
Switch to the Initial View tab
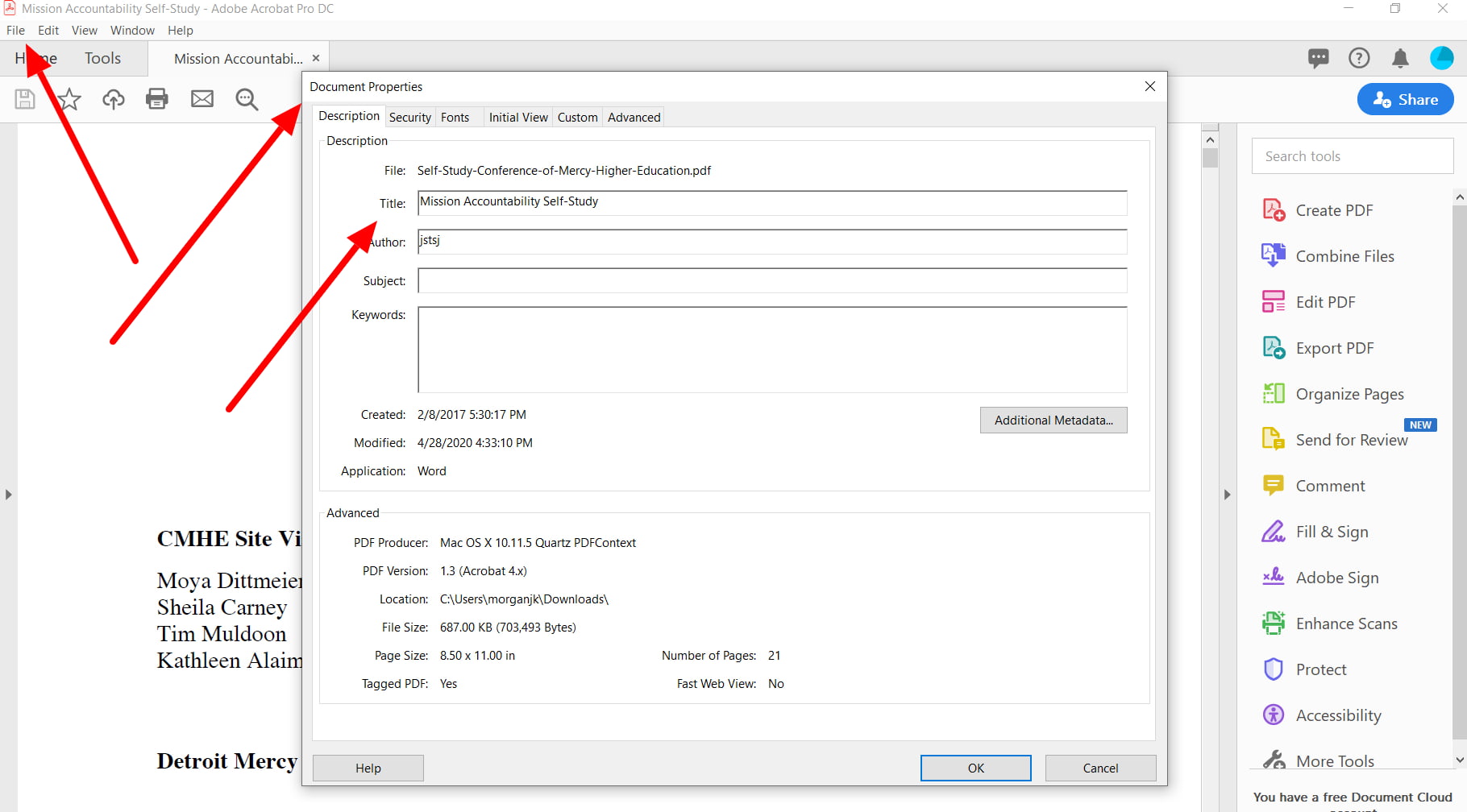518,118
